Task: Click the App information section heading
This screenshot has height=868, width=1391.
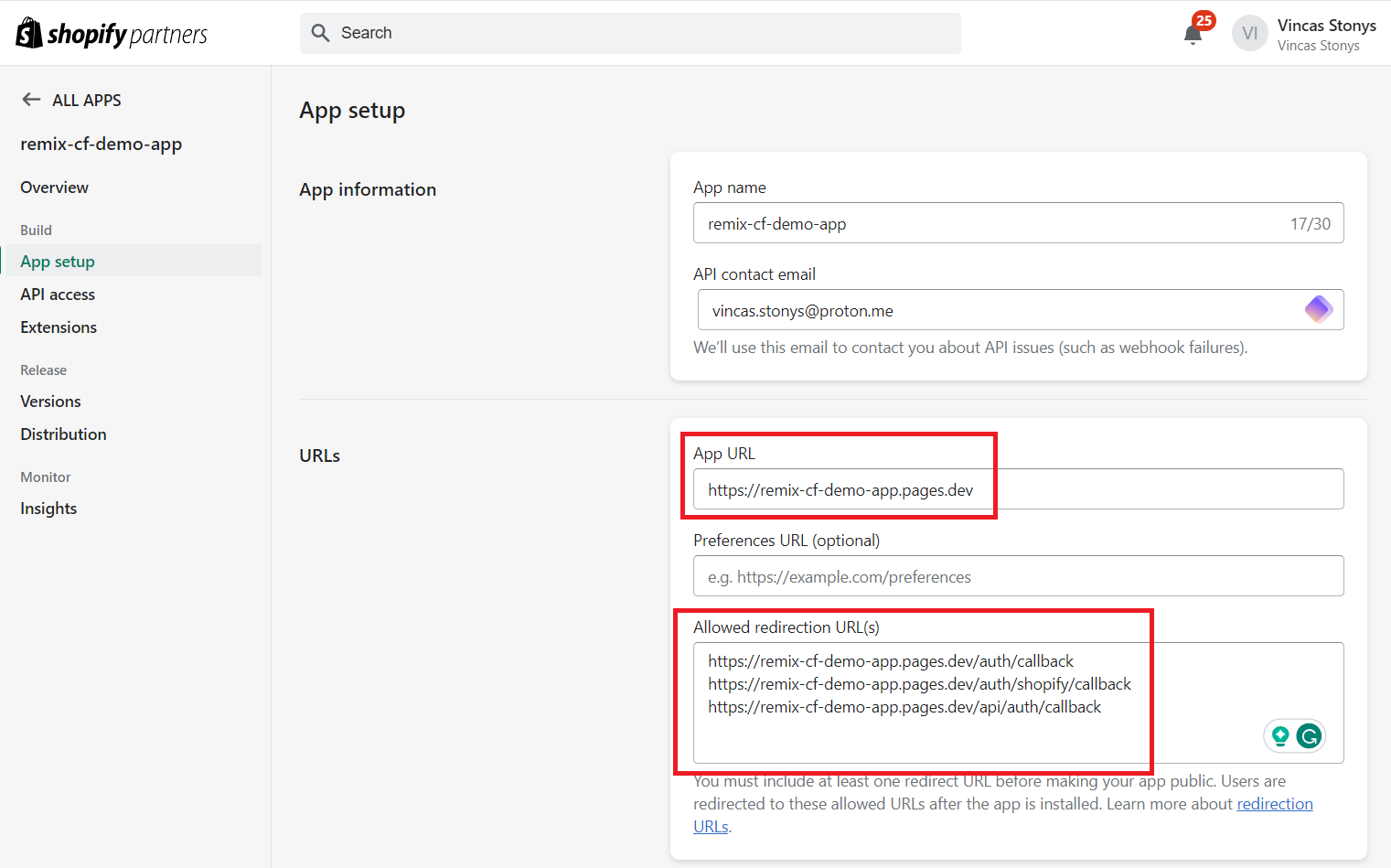Action: [x=368, y=189]
